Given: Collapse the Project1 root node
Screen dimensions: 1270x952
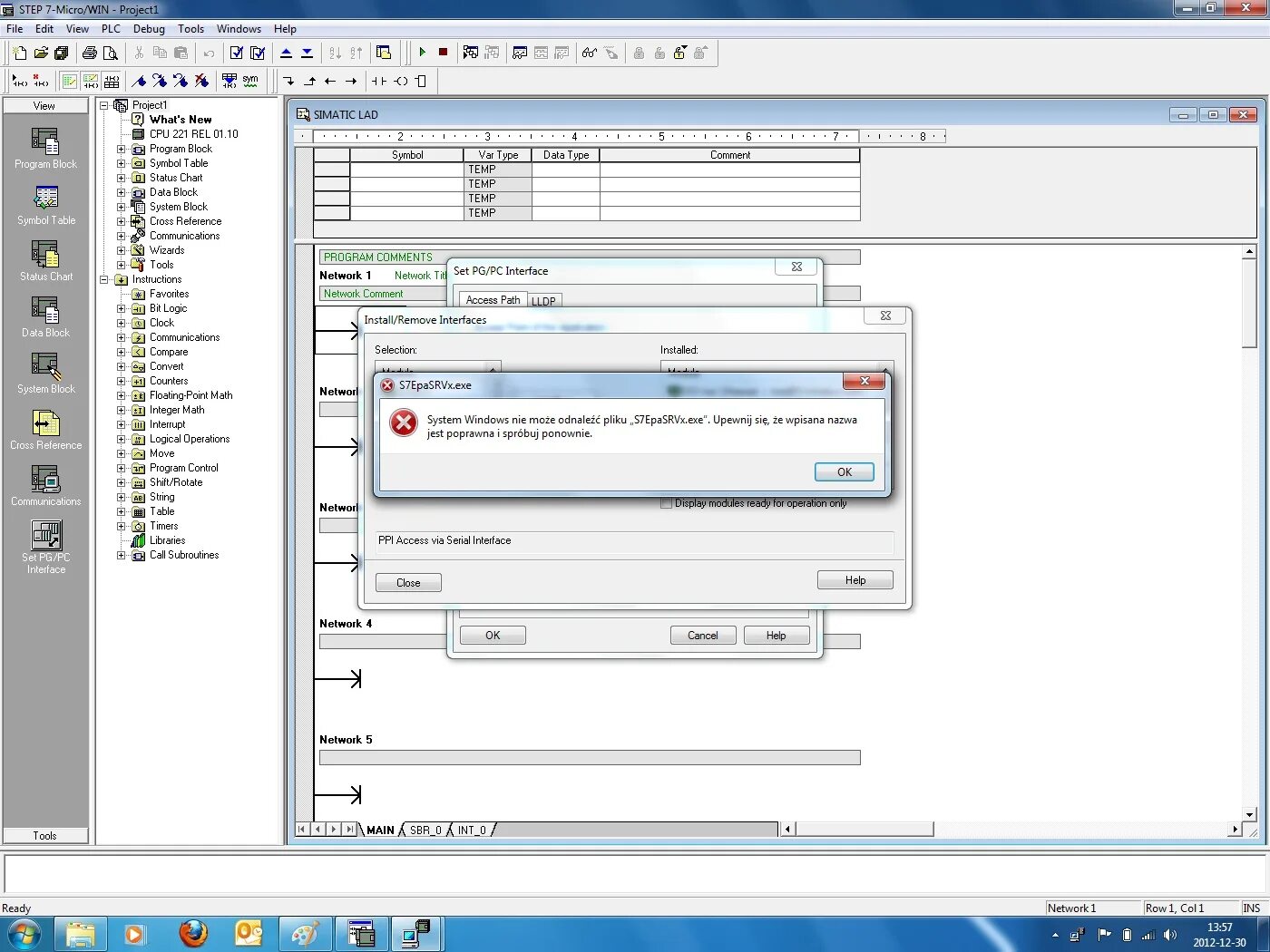Looking at the screenshot, I should pos(104,105).
